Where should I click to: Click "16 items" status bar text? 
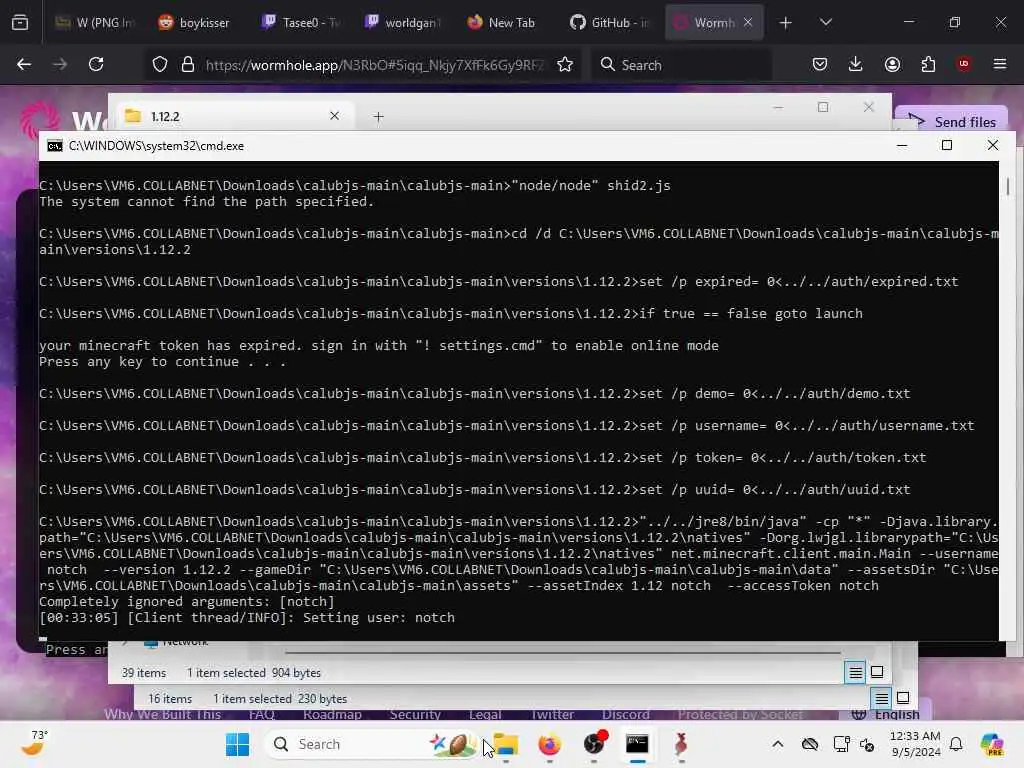coord(170,699)
